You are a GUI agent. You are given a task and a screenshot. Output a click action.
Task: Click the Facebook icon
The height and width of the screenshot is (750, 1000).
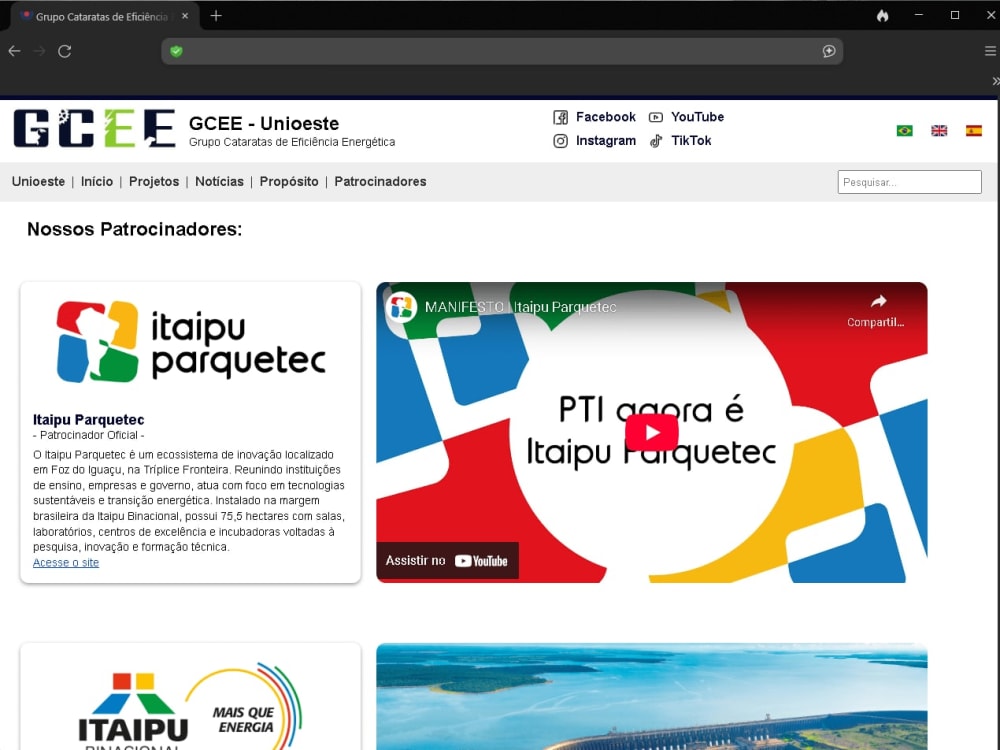(x=561, y=117)
